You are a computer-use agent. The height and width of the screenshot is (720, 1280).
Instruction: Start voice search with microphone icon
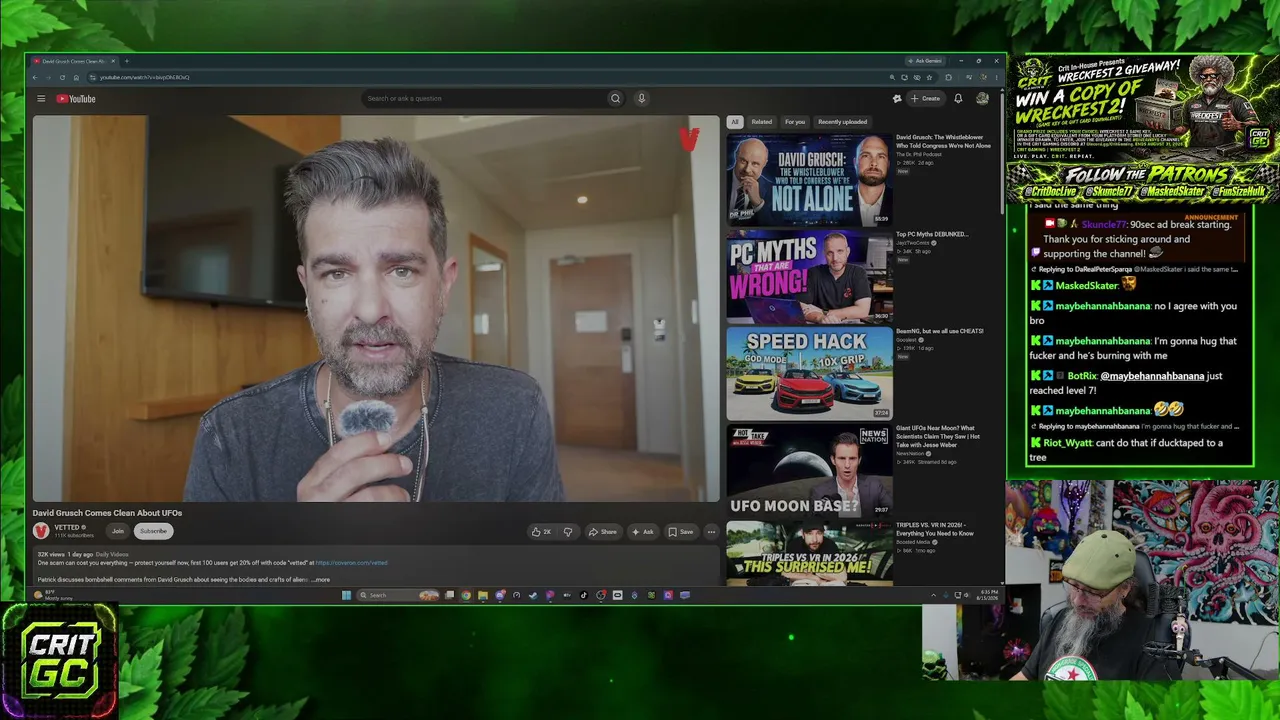641,99
